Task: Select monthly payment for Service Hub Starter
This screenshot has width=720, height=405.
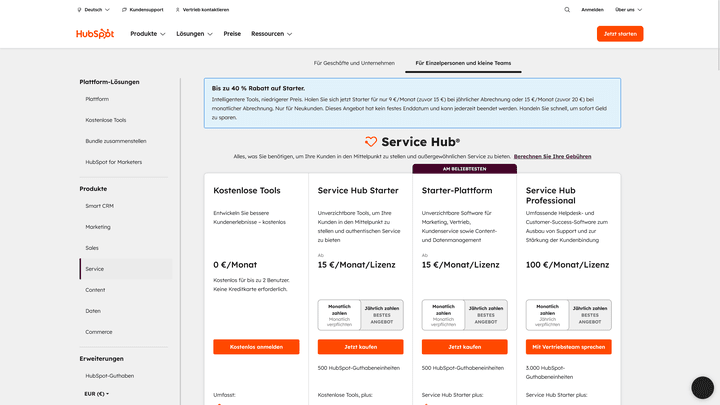Action: (339, 315)
